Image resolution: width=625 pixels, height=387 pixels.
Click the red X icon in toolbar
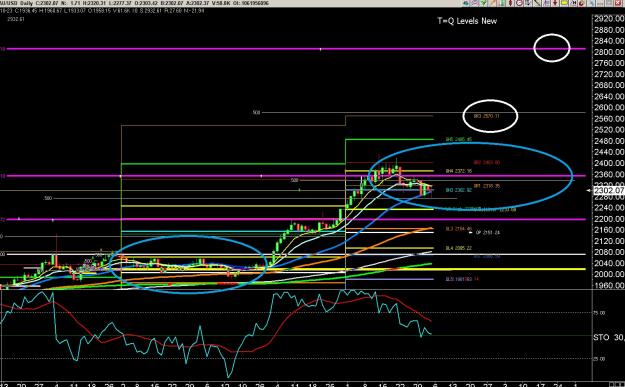[618, 3]
